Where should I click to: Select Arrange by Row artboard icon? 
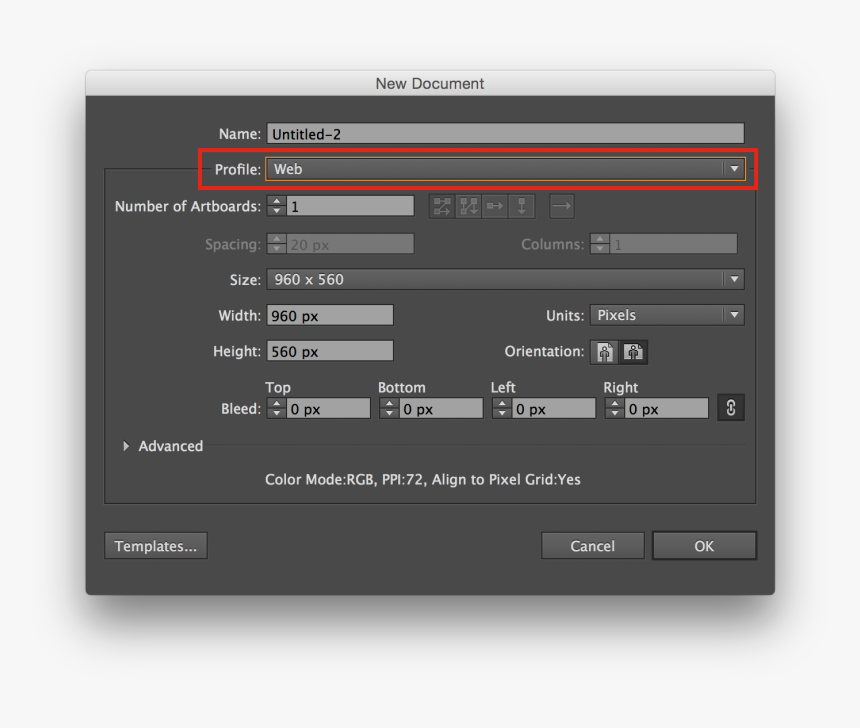tap(495, 206)
